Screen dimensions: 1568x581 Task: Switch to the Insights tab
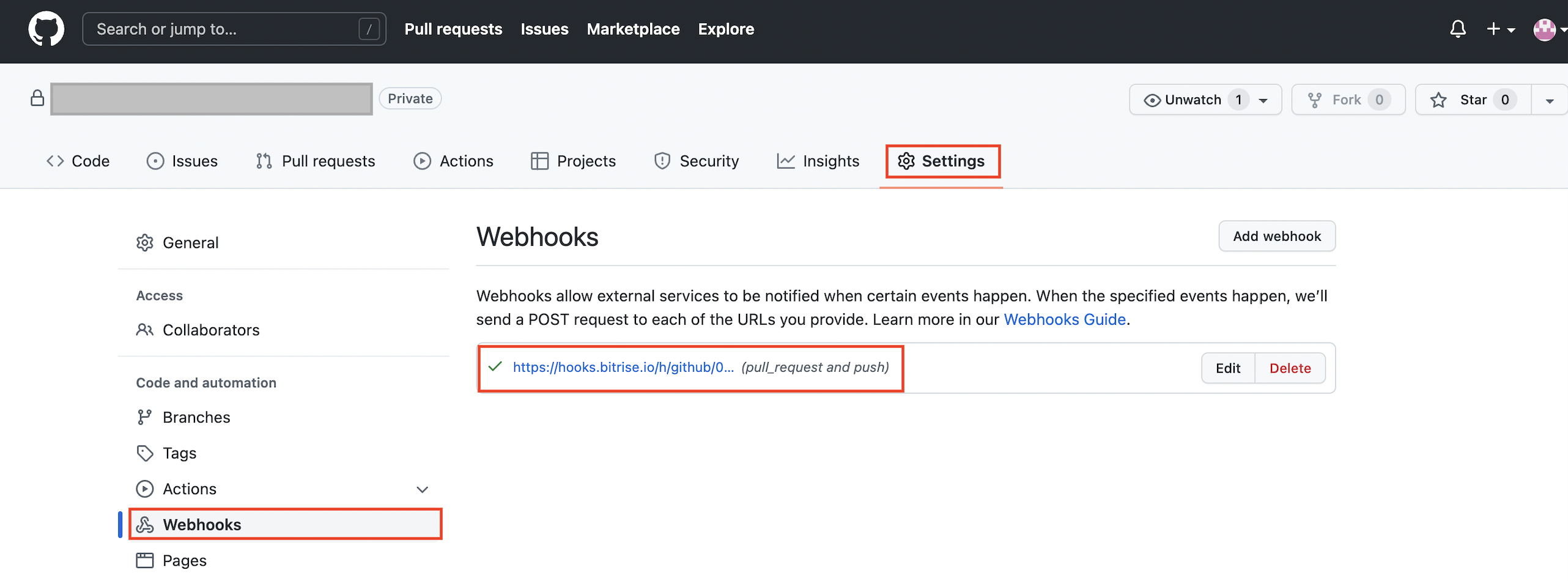pyautogui.click(x=818, y=161)
